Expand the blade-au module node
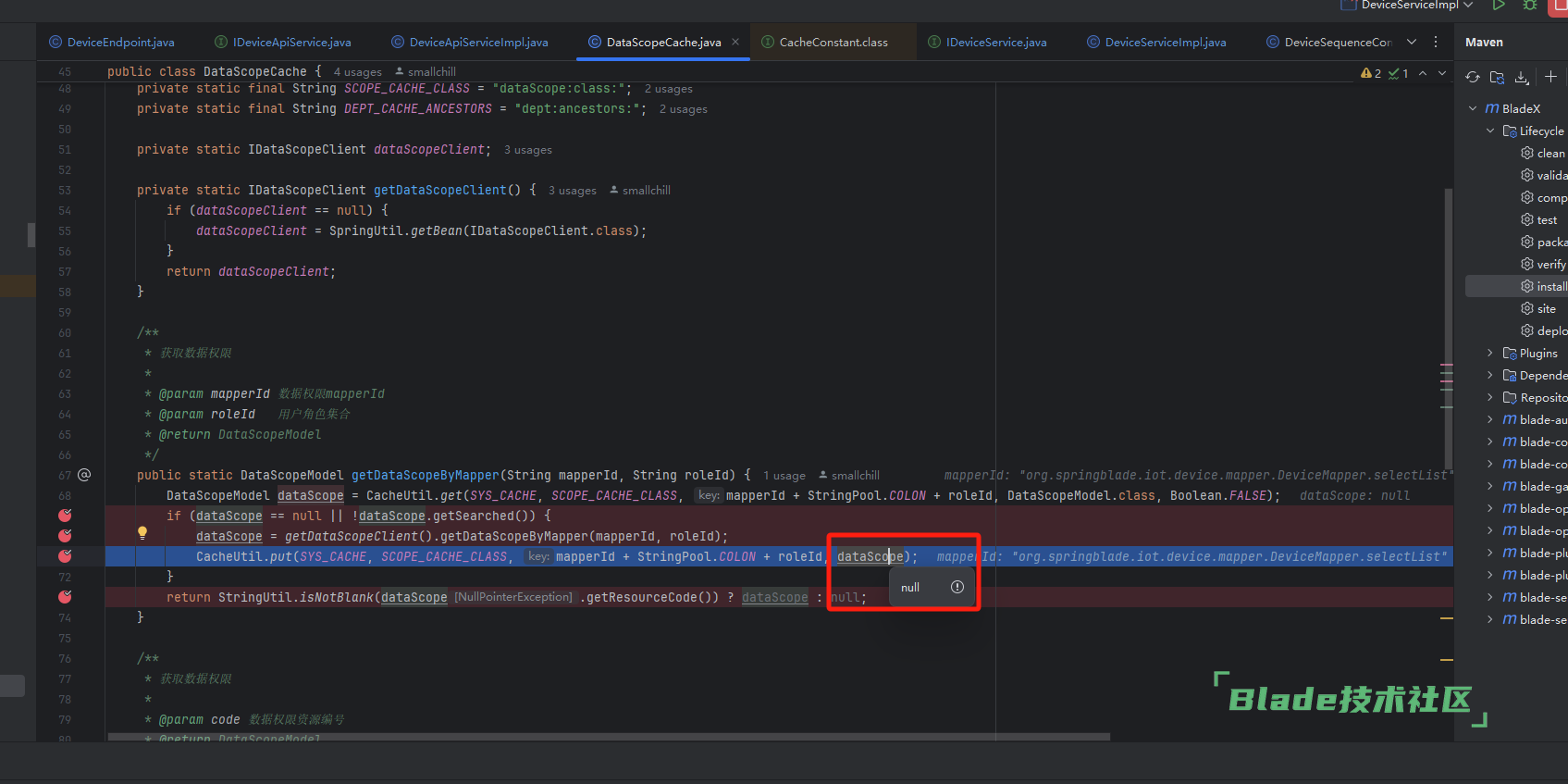The image size is (1568, 784). pos(1490,419)
